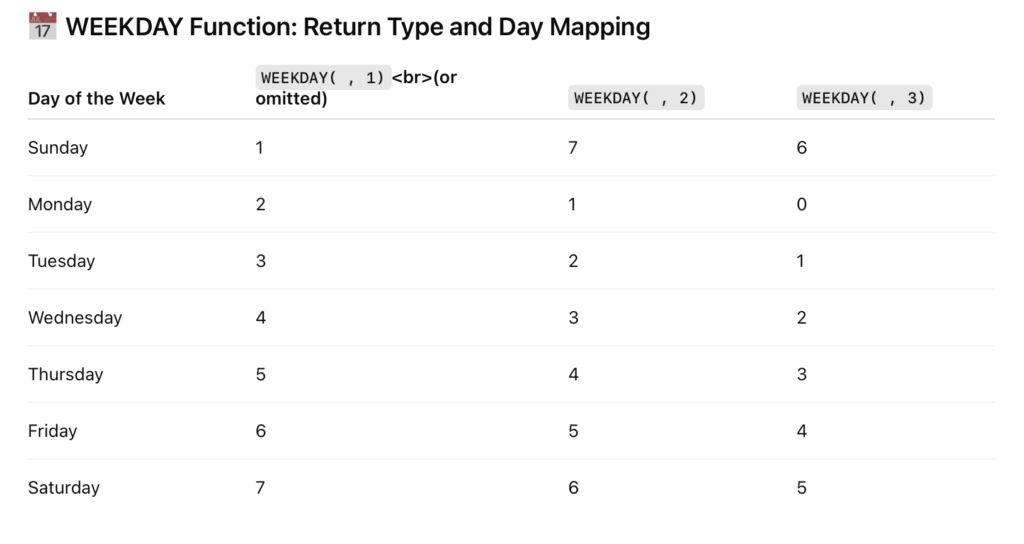Click the "(or omitted)" header text
The height and width of the screenshot is (544, 1024).
point(356,88)
